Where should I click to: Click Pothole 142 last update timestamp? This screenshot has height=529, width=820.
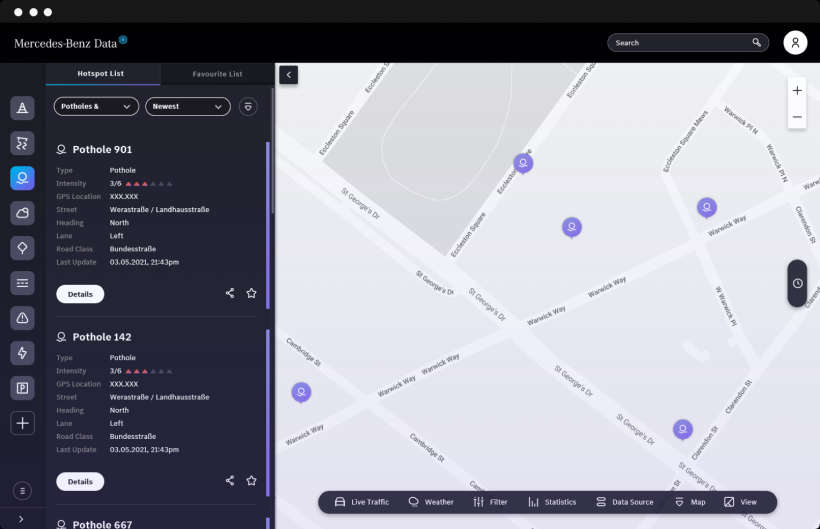[144, 450]
